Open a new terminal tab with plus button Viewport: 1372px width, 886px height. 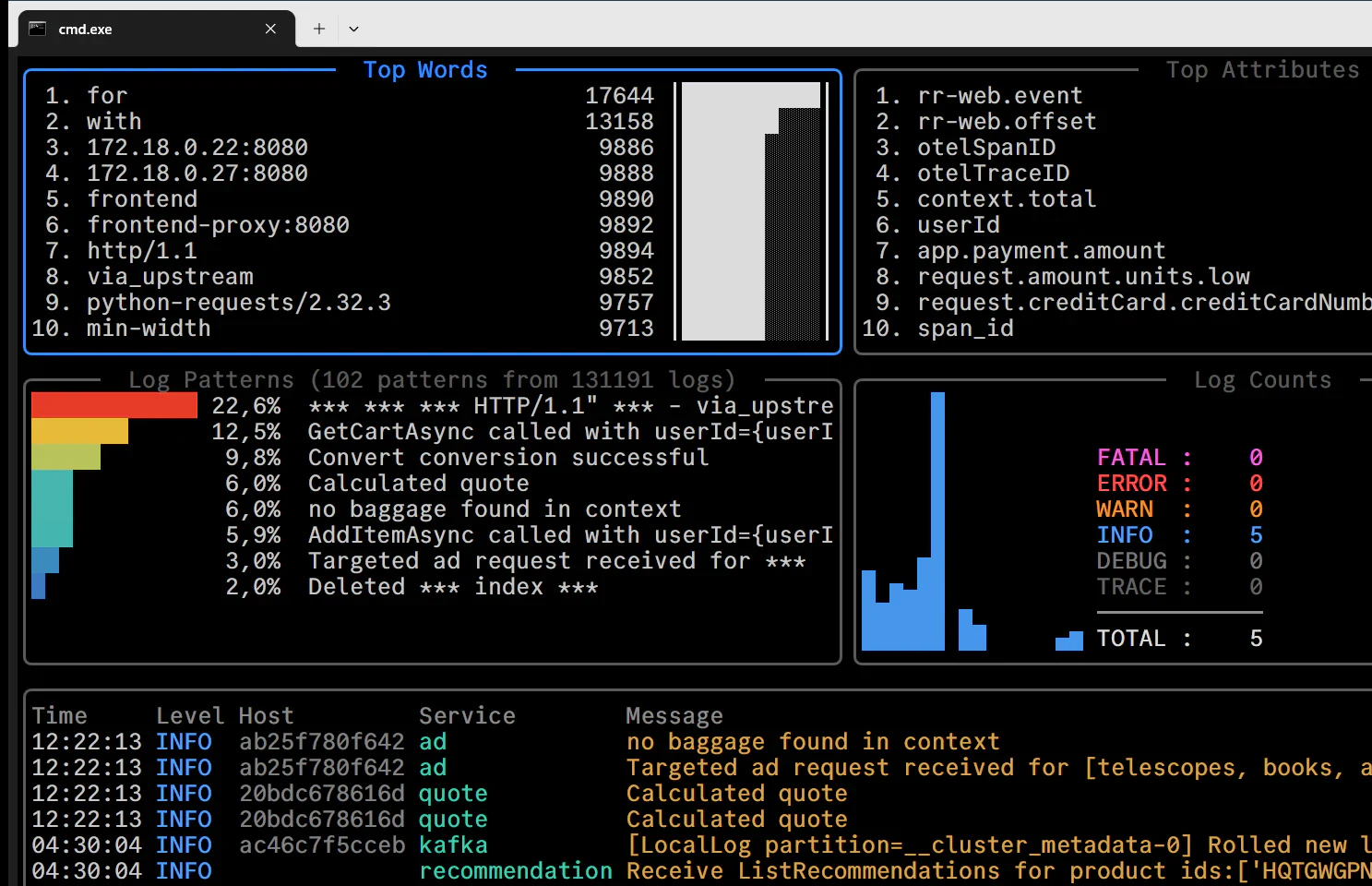click(319, 29)
